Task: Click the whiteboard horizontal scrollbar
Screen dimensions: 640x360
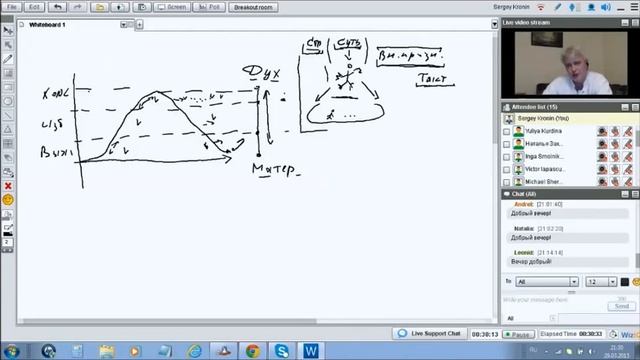Action: click(x=169, y=321)
